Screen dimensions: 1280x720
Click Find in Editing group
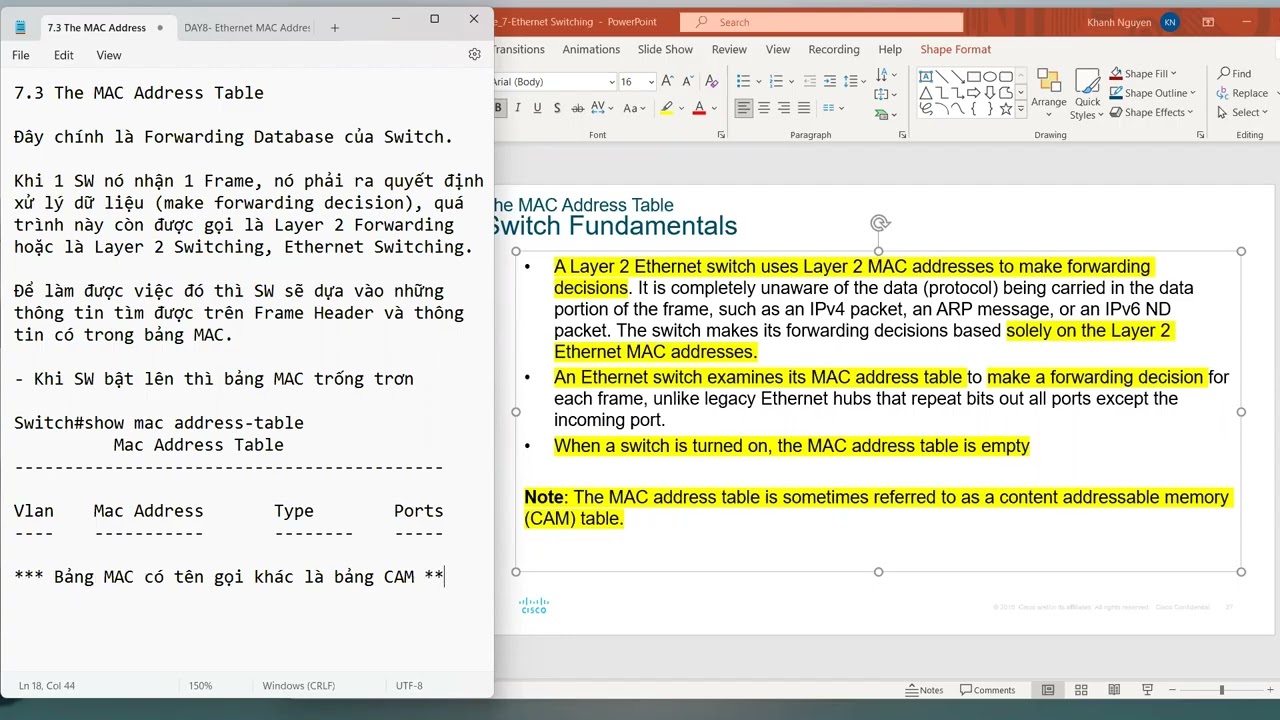coord(1235,74)
